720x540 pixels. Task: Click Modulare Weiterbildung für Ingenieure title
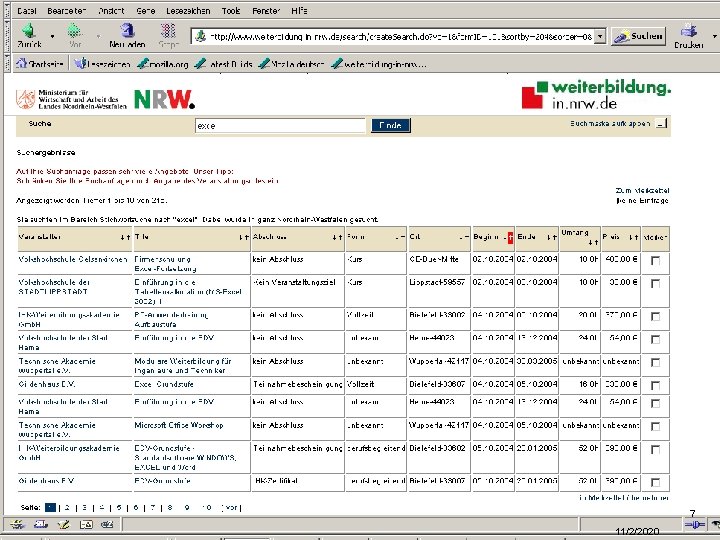tap(183, 366)
